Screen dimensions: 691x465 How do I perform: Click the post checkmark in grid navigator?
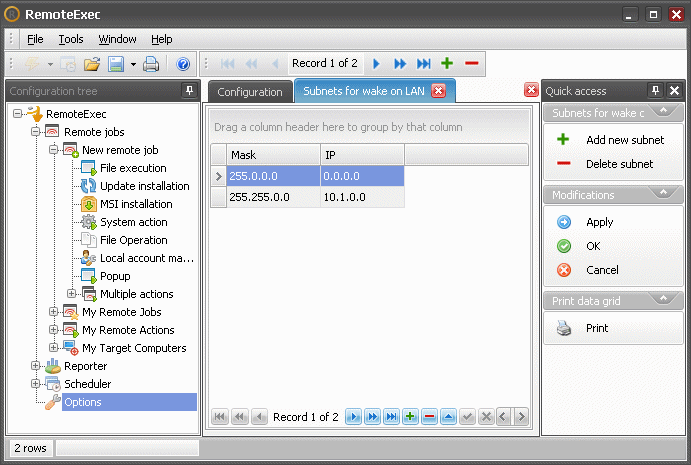467,417
